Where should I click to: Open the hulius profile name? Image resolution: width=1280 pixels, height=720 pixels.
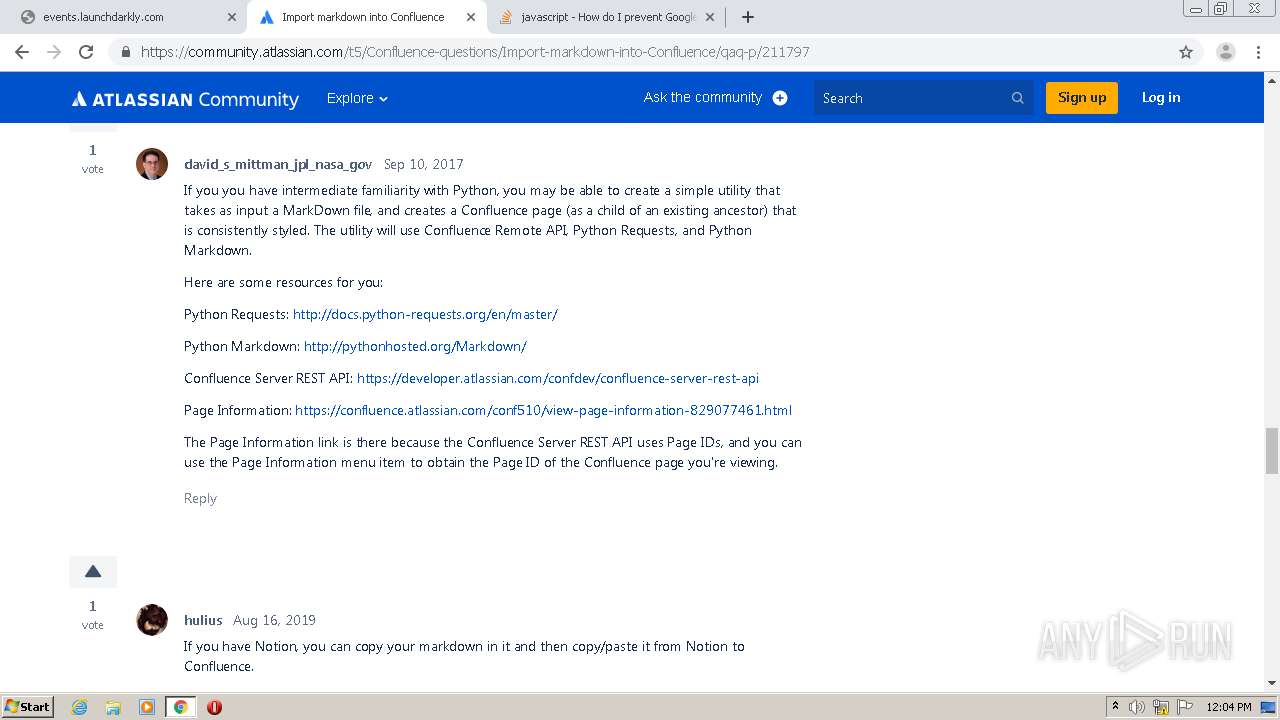click(203, 620)
